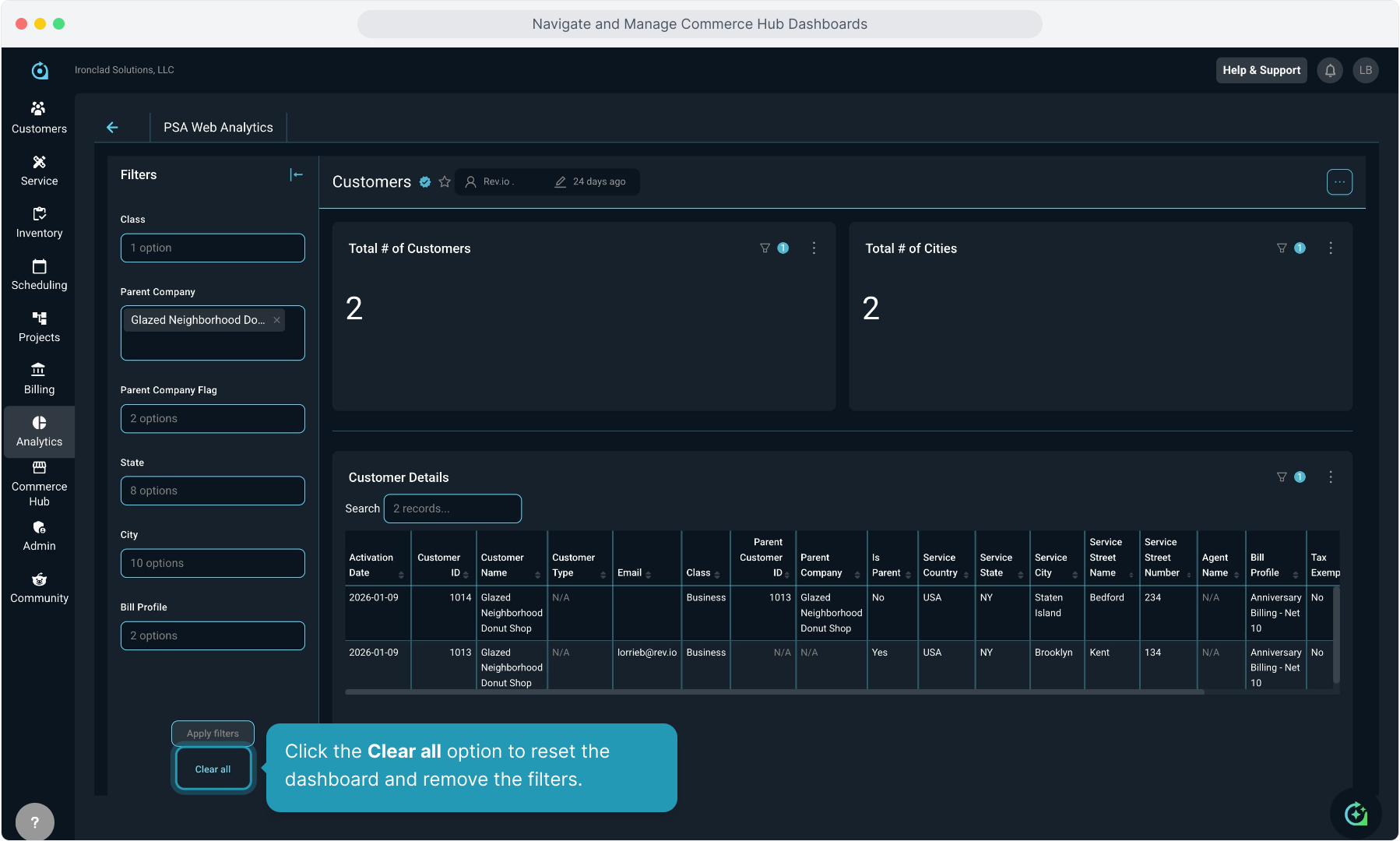Click the Clear all button
This screenshot has width=1400, height=841.
(213, 769)
